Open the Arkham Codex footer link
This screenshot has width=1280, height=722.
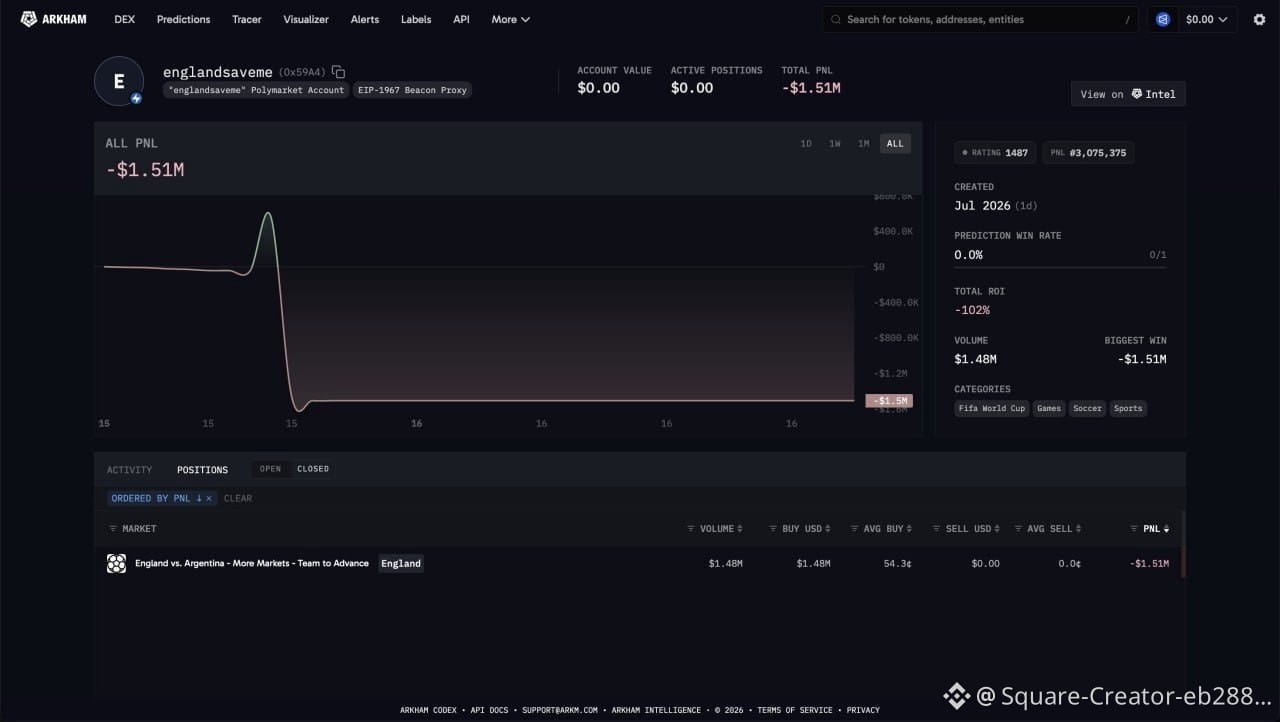point(428,710)
